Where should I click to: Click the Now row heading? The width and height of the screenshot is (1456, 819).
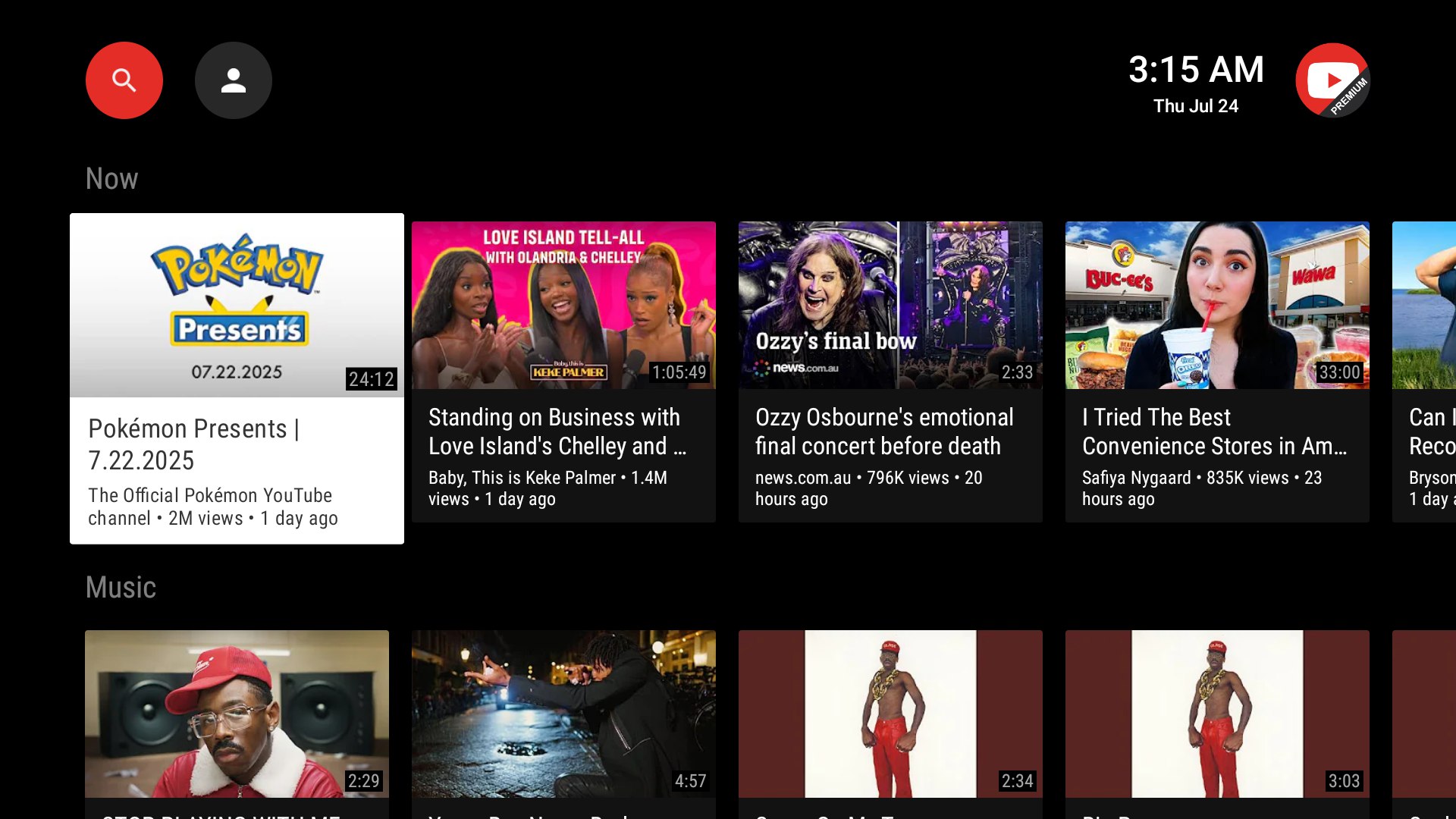tap(111, 178)
